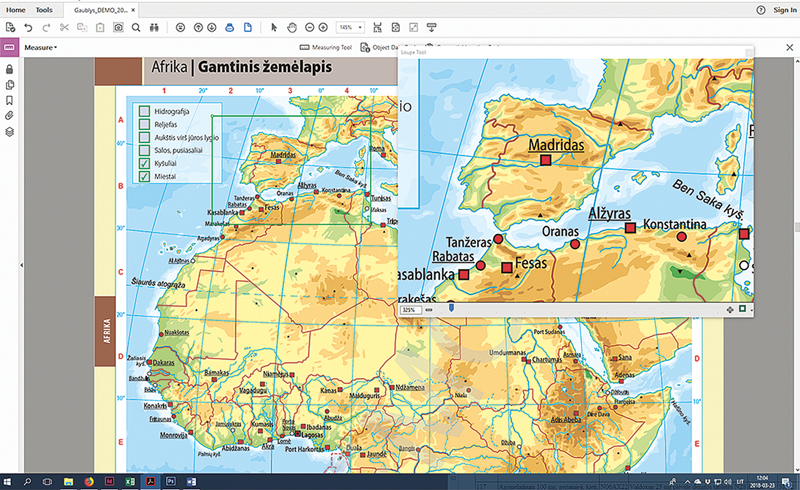Click the green loupe rectangle on map
This screenshot has width=800, height=490.
click(291, 170)
